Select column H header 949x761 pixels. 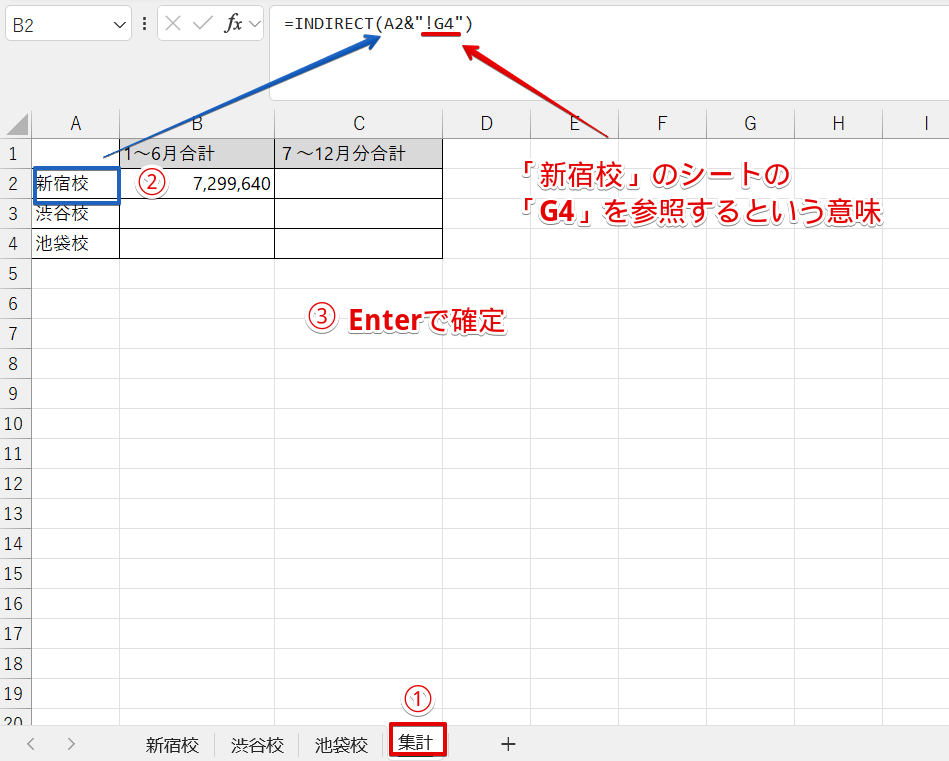(838, 124)
